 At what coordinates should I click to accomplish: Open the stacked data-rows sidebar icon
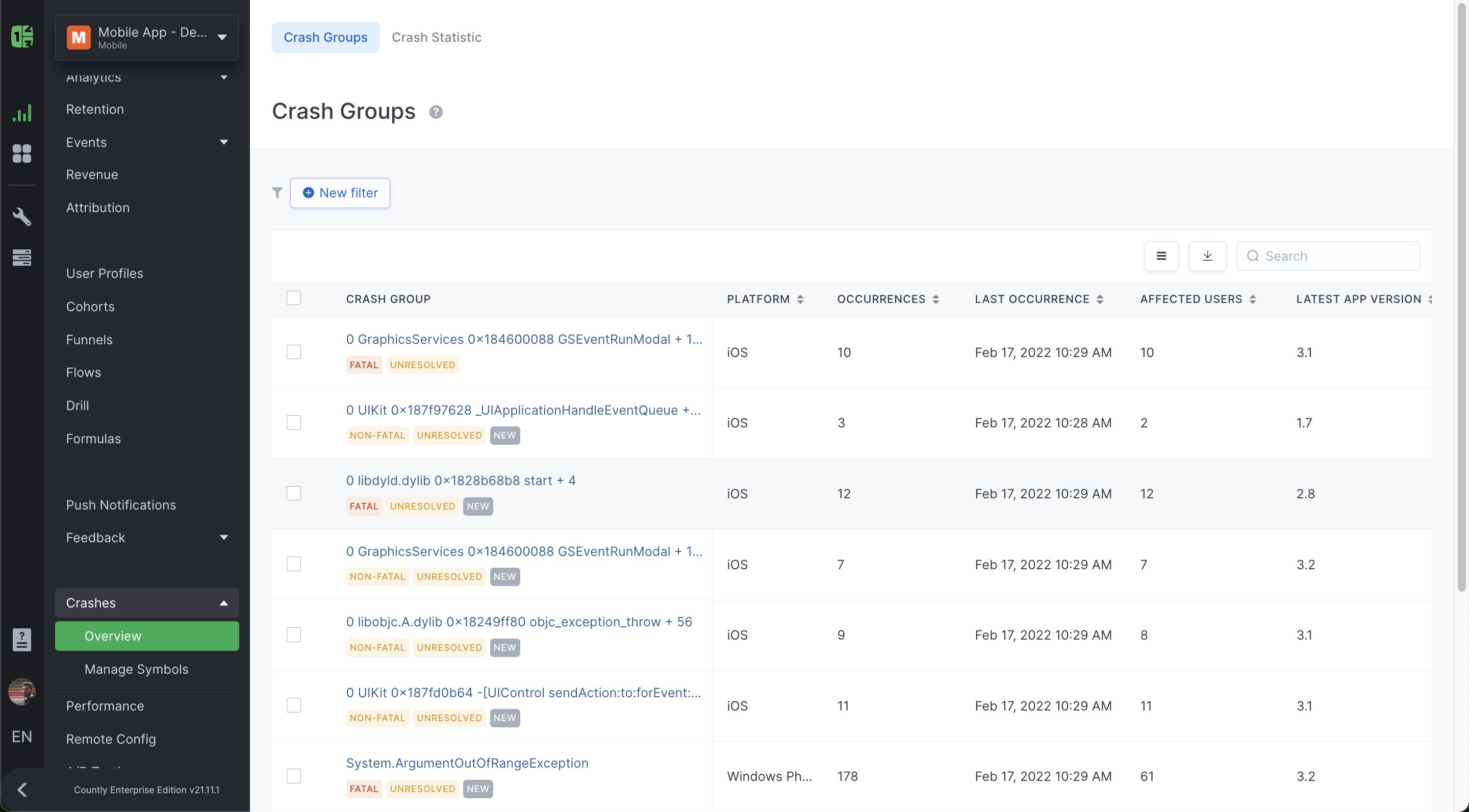coord(21,257)
